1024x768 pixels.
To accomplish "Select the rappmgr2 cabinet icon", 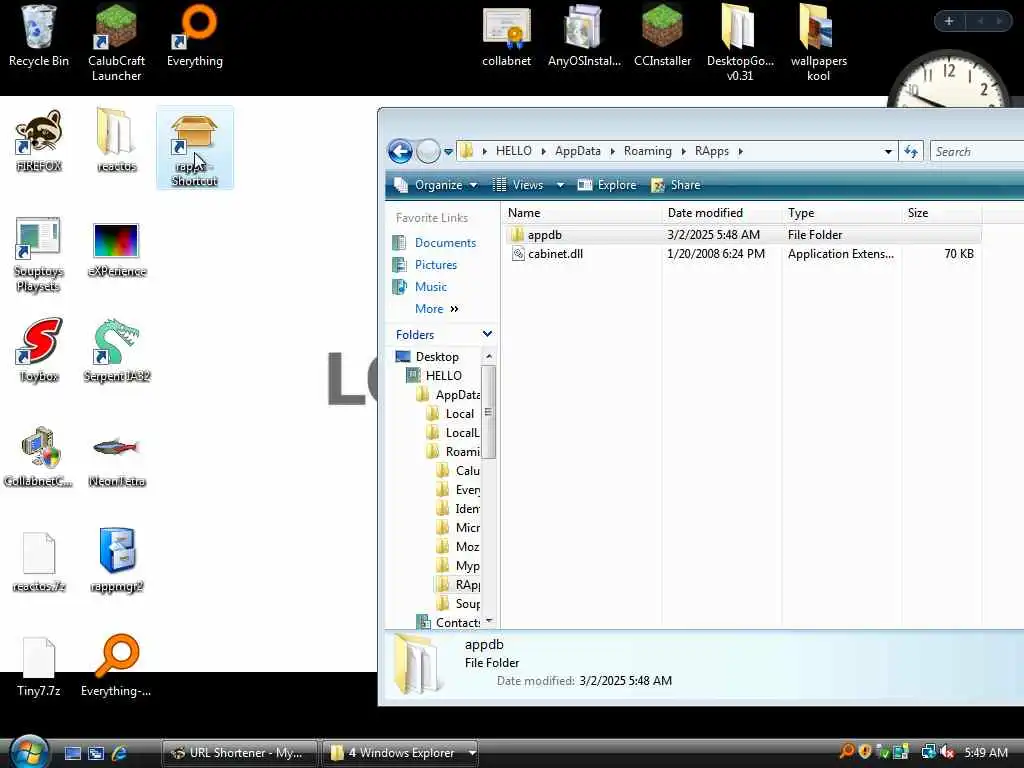I will 116,560.
